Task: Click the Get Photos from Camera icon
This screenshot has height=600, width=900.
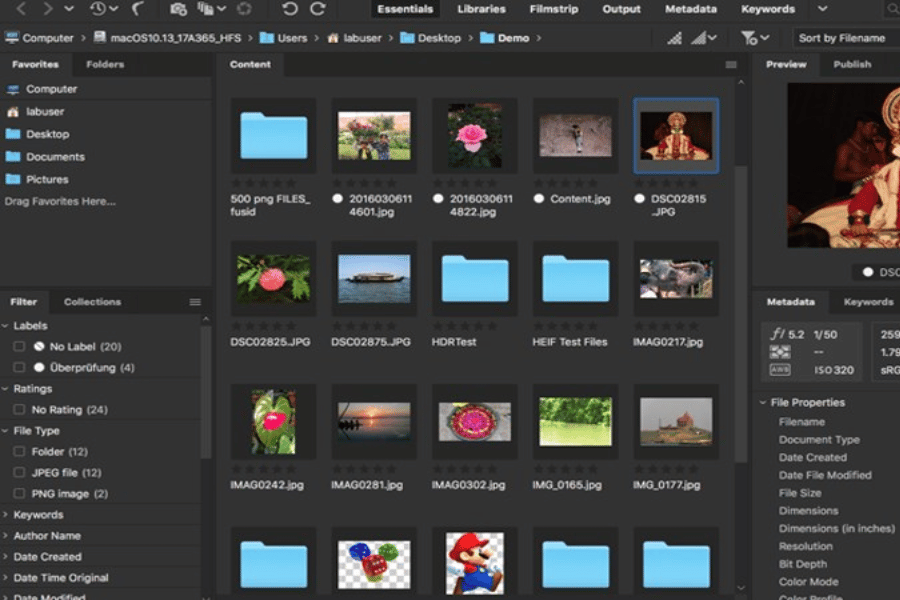Action: coord(178,9)
